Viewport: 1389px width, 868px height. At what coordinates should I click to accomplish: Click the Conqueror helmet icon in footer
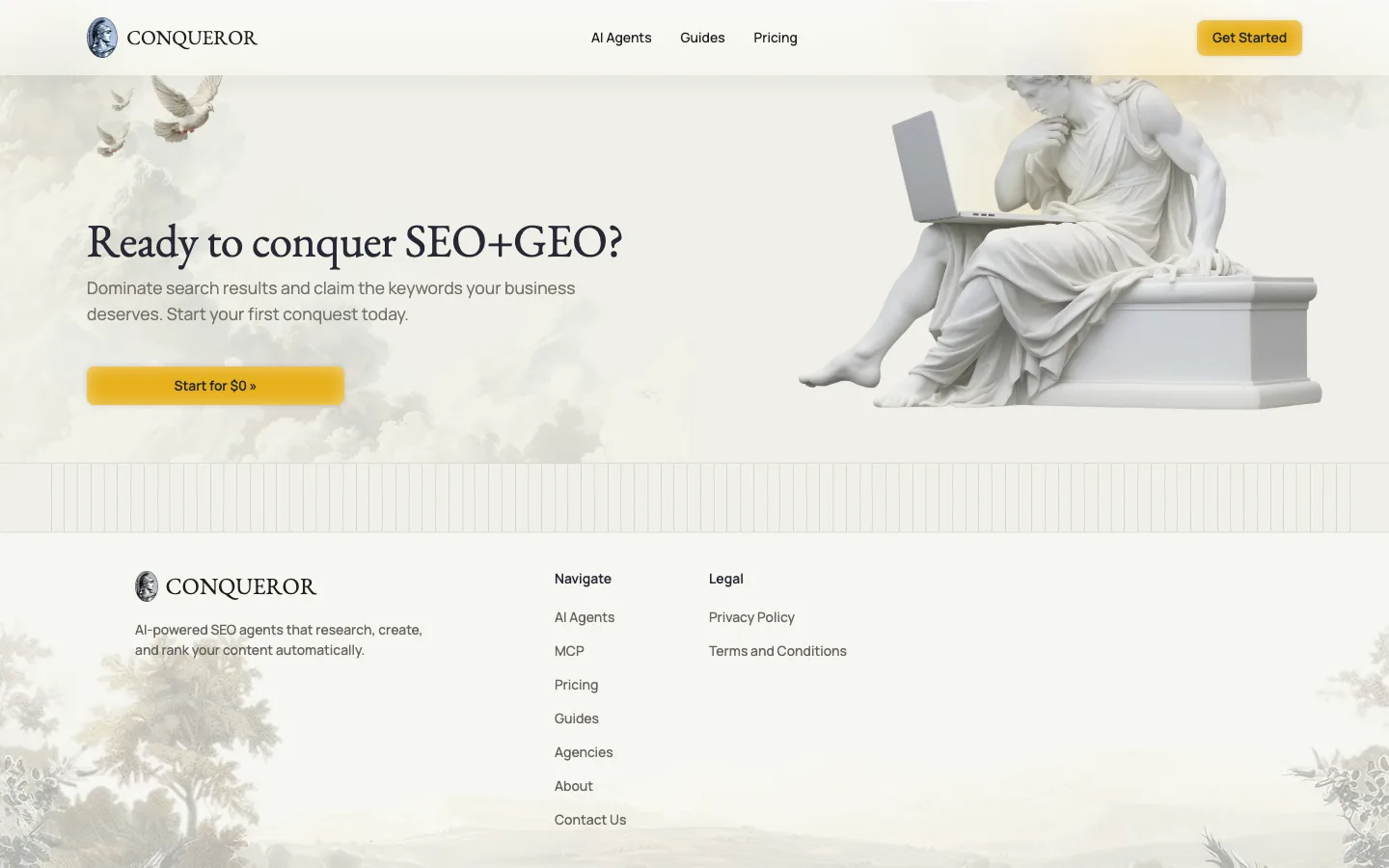tap(147, 586)
